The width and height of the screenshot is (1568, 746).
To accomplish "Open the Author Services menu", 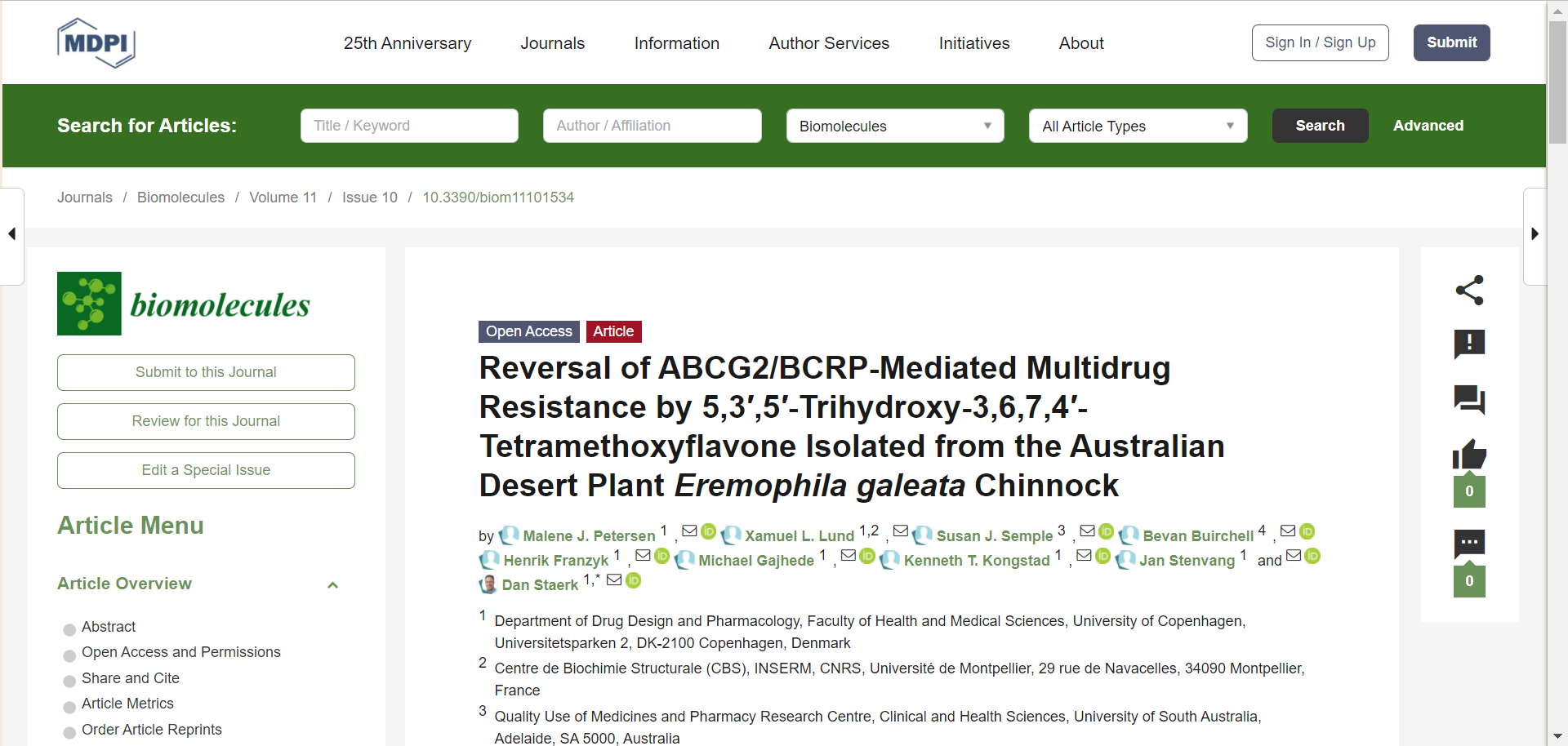I will pyautogui.click(x=828, y=43).
